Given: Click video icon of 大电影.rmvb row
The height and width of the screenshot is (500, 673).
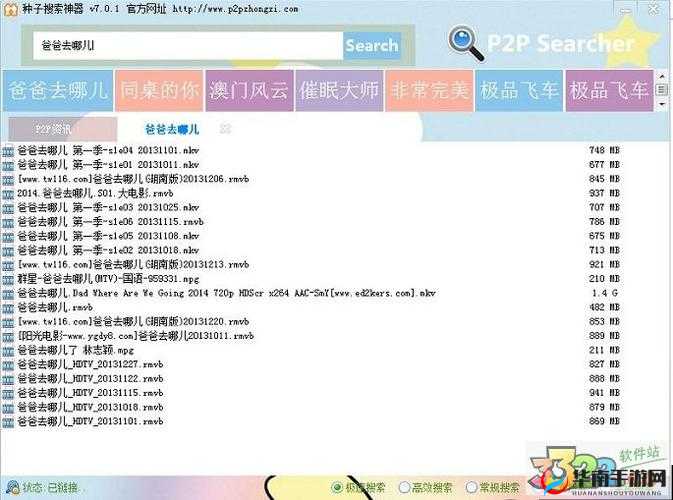Looking at the screenshot, I should [8, 194].
